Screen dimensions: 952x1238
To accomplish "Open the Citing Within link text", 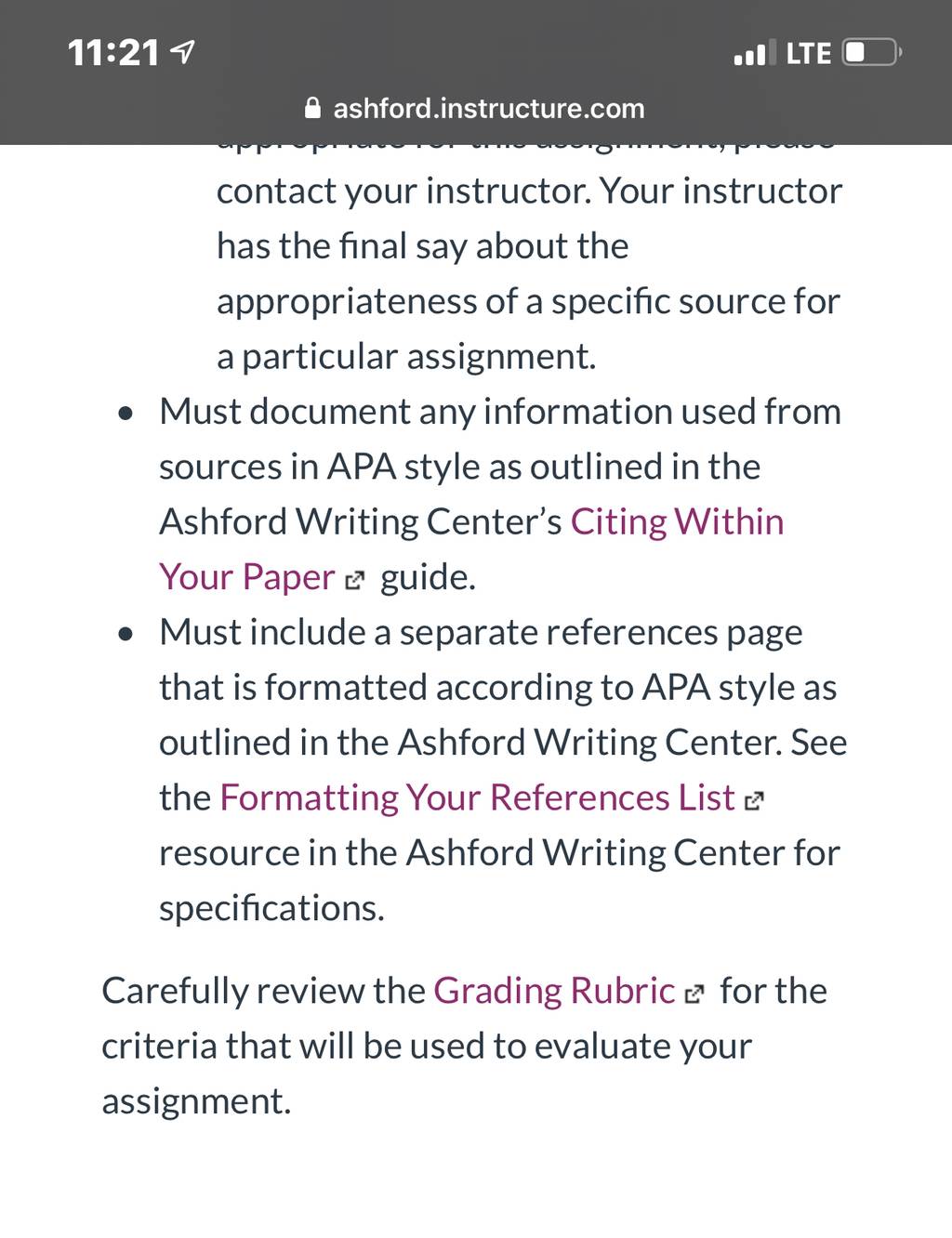I will click(x=677, y=521).
